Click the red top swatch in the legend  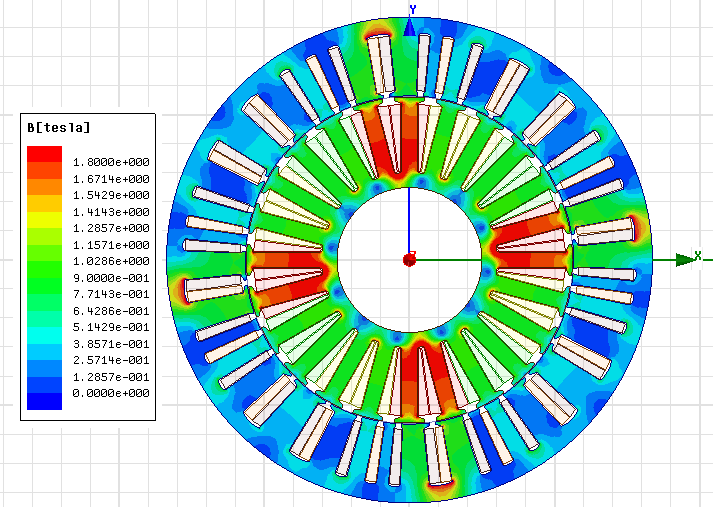pyautogui.click(x=44, y=154)
